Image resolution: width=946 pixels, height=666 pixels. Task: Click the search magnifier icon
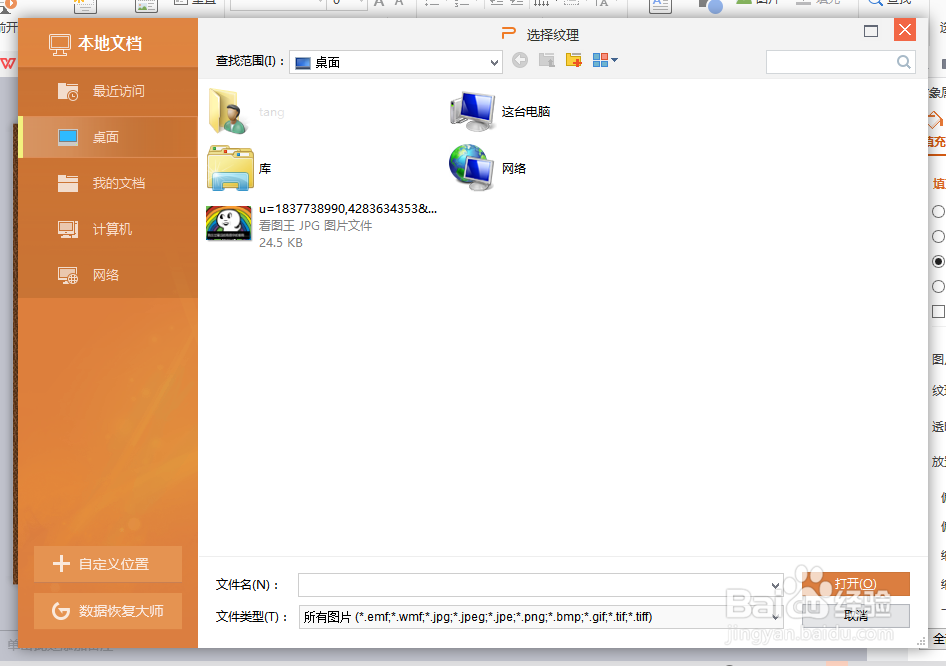903,62
